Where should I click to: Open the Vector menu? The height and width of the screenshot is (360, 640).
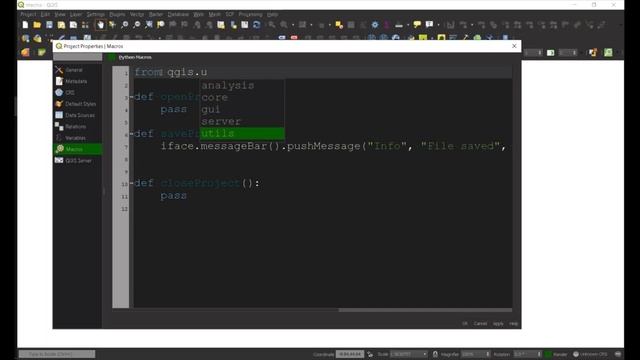(137, 14)
